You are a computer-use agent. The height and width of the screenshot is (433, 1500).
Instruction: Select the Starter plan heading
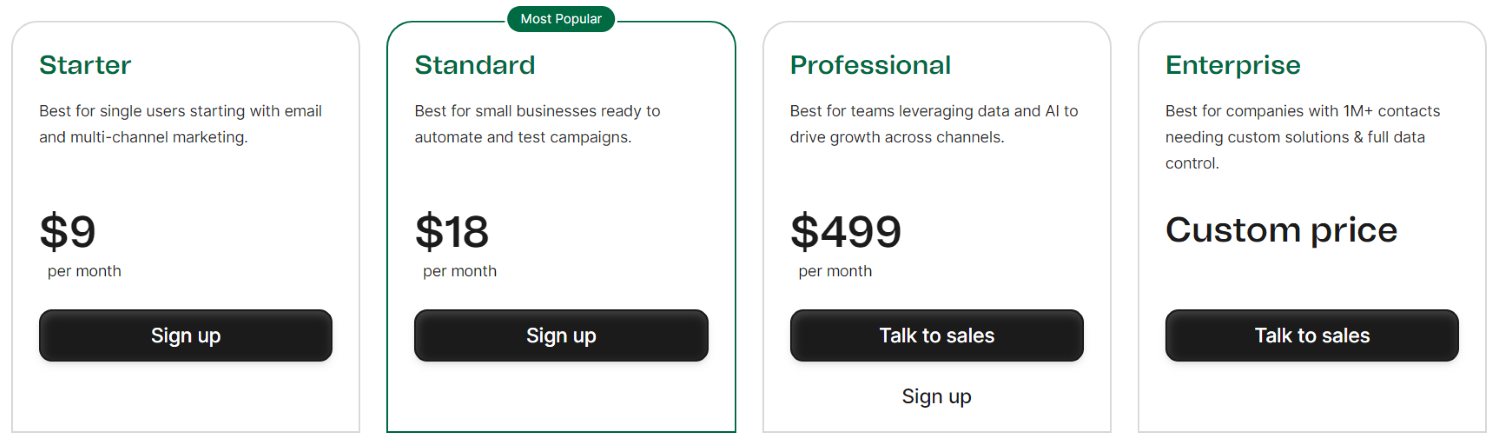[85, 65]
